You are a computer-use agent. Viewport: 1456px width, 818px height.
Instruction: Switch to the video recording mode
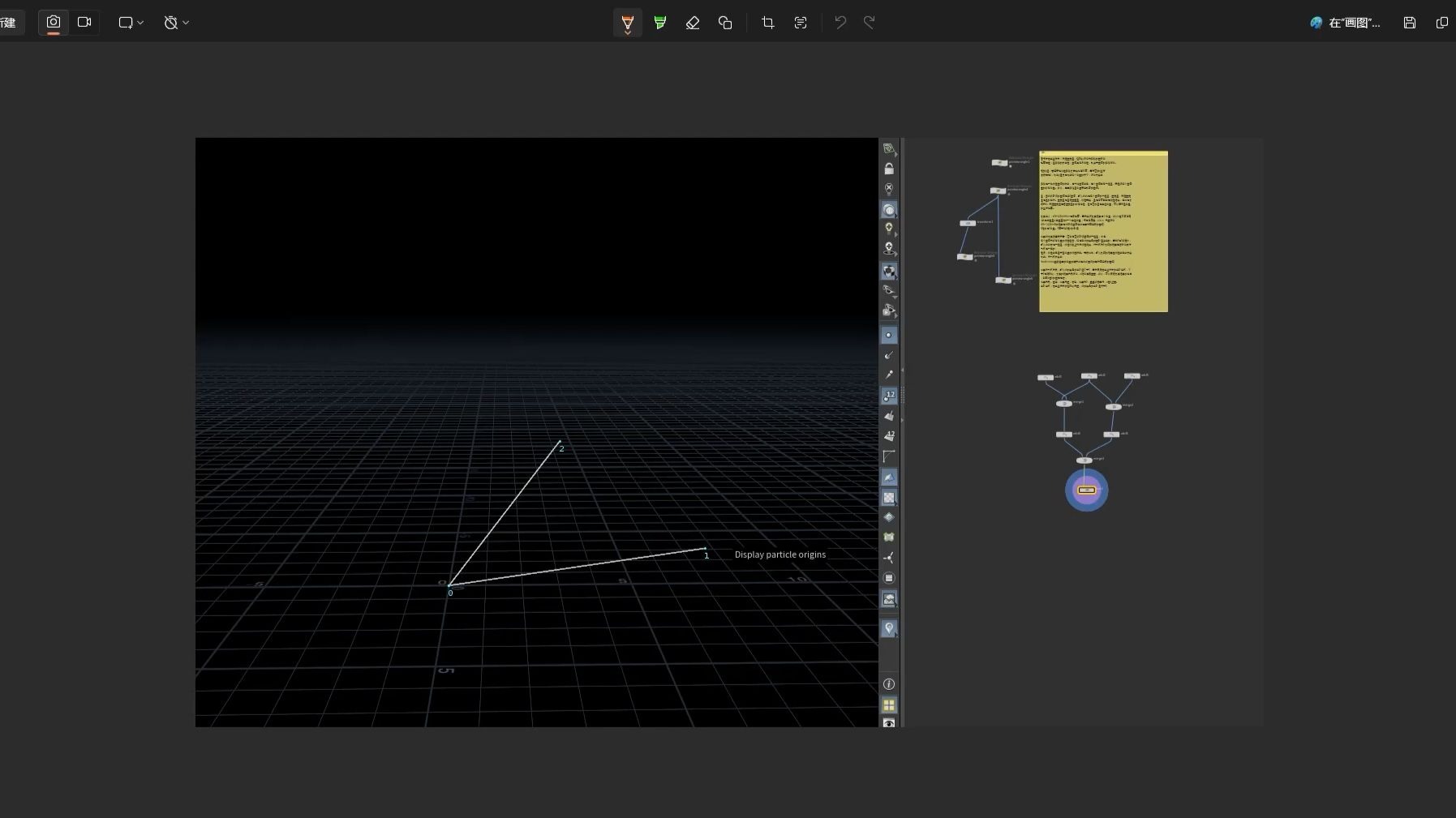pos(84,23)
